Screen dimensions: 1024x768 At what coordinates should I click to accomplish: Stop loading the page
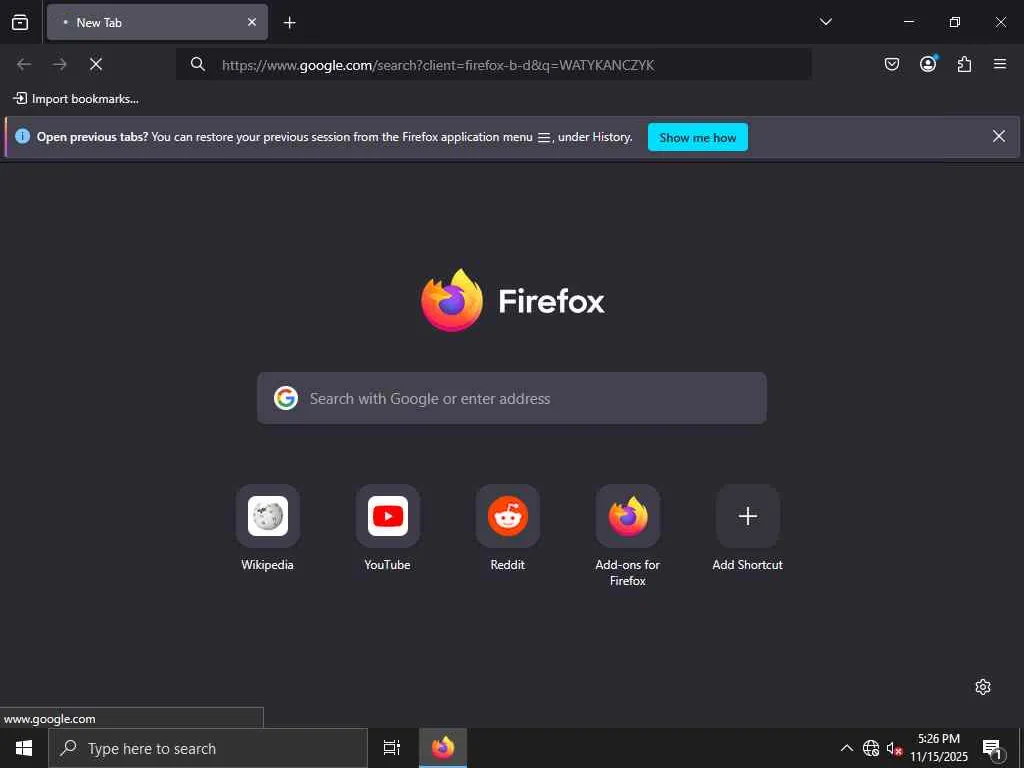(96, 64)
